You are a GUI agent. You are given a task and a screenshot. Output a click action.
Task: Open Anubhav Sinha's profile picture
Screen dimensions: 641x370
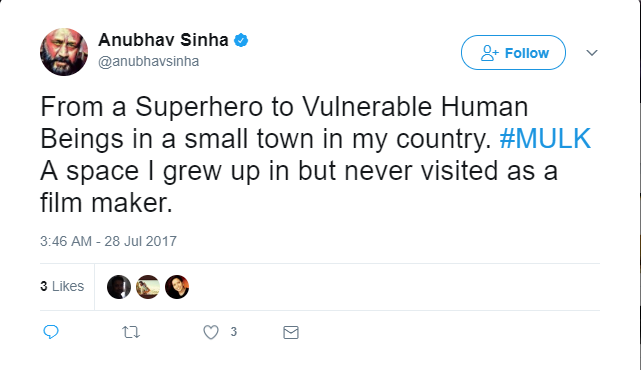point(64,52)
